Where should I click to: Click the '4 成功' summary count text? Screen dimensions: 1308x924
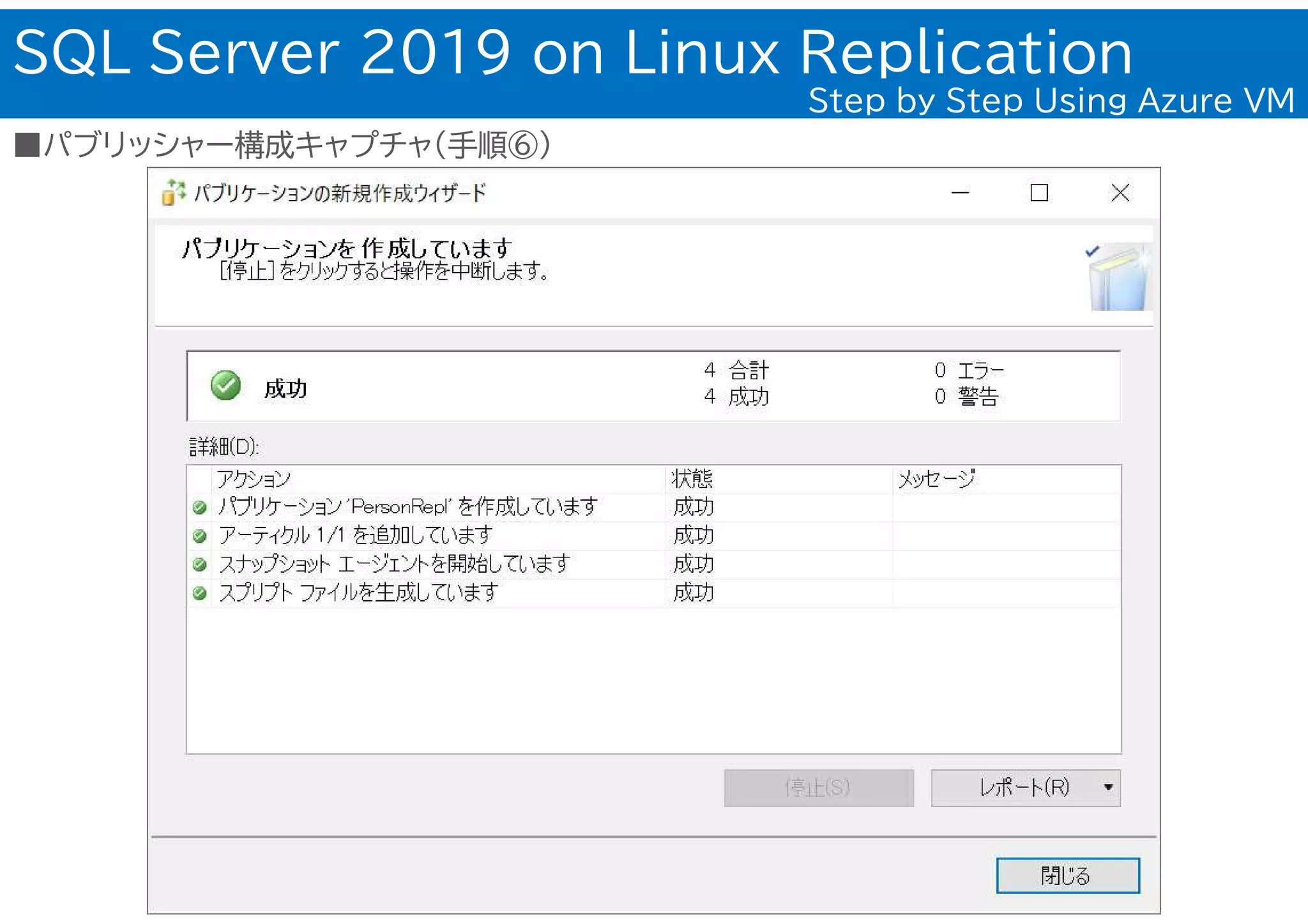point(737,397)
